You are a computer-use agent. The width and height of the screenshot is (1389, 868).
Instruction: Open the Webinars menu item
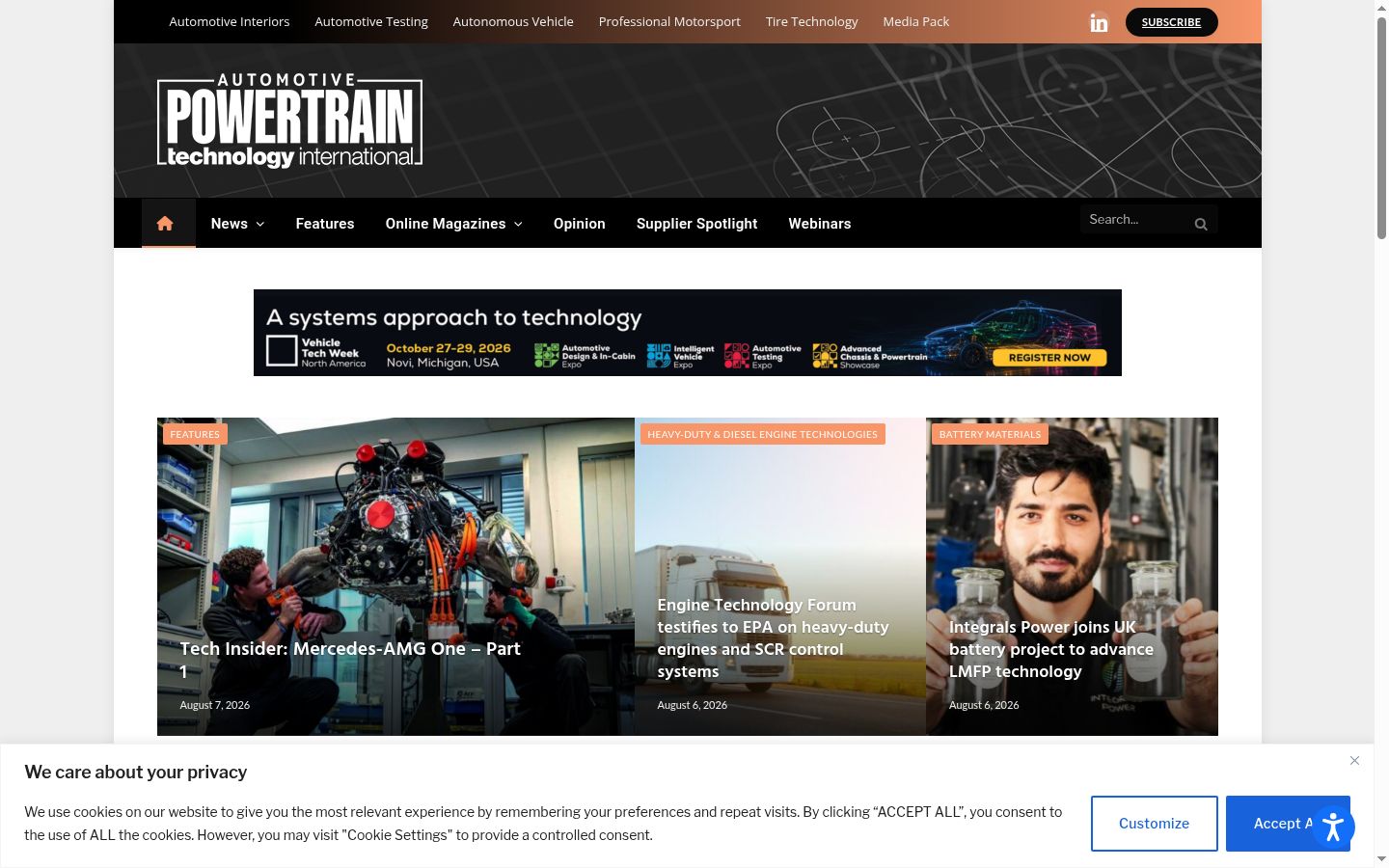pyautogui.click(x=820, y=224)
